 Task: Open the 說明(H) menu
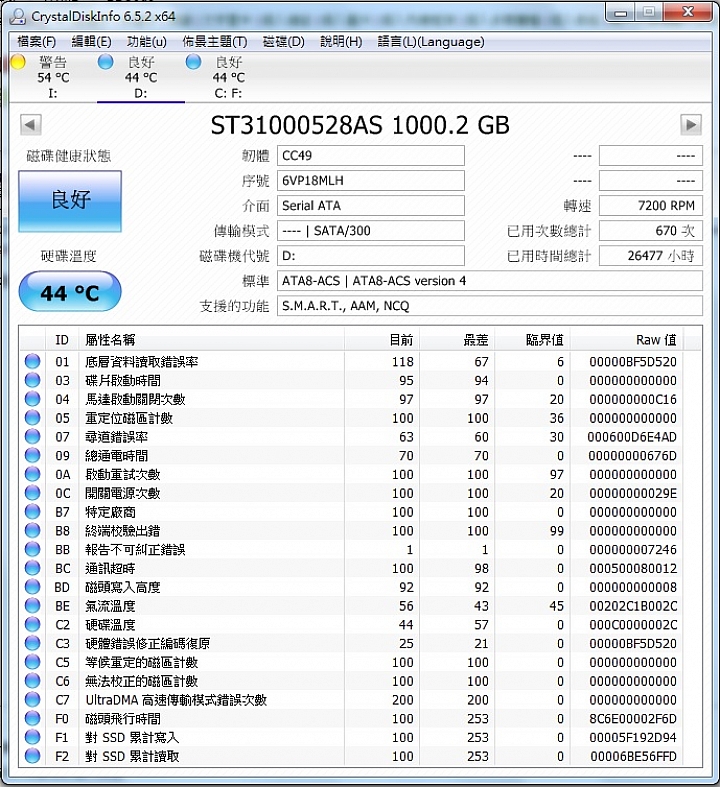pyautogui.click(x=341, y=42)
